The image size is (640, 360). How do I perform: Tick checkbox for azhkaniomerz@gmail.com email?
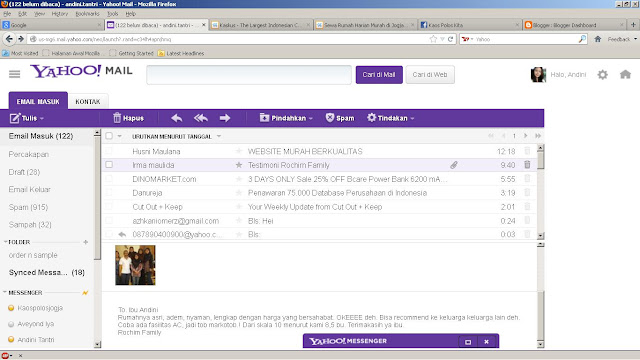pyautogui.click(x=109, y=220)
